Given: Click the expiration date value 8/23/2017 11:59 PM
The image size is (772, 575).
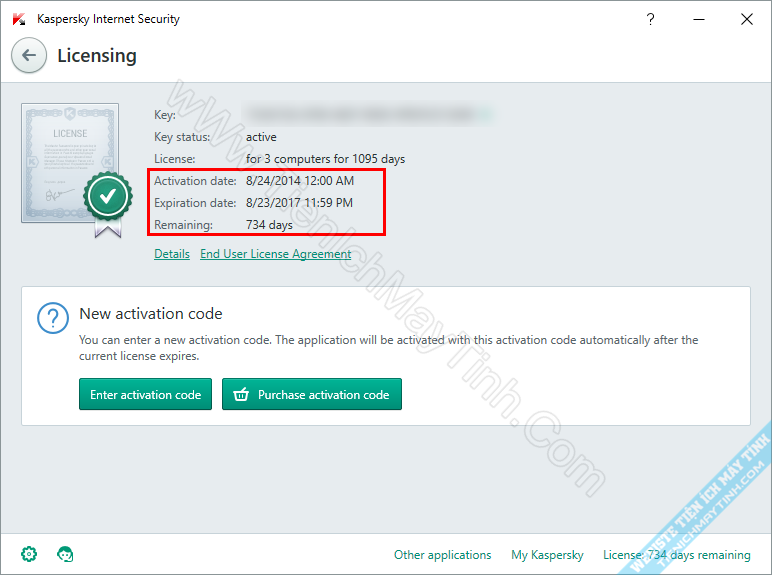Looking at the screenshot, I should pyautogui.click(x=299, y=203).
